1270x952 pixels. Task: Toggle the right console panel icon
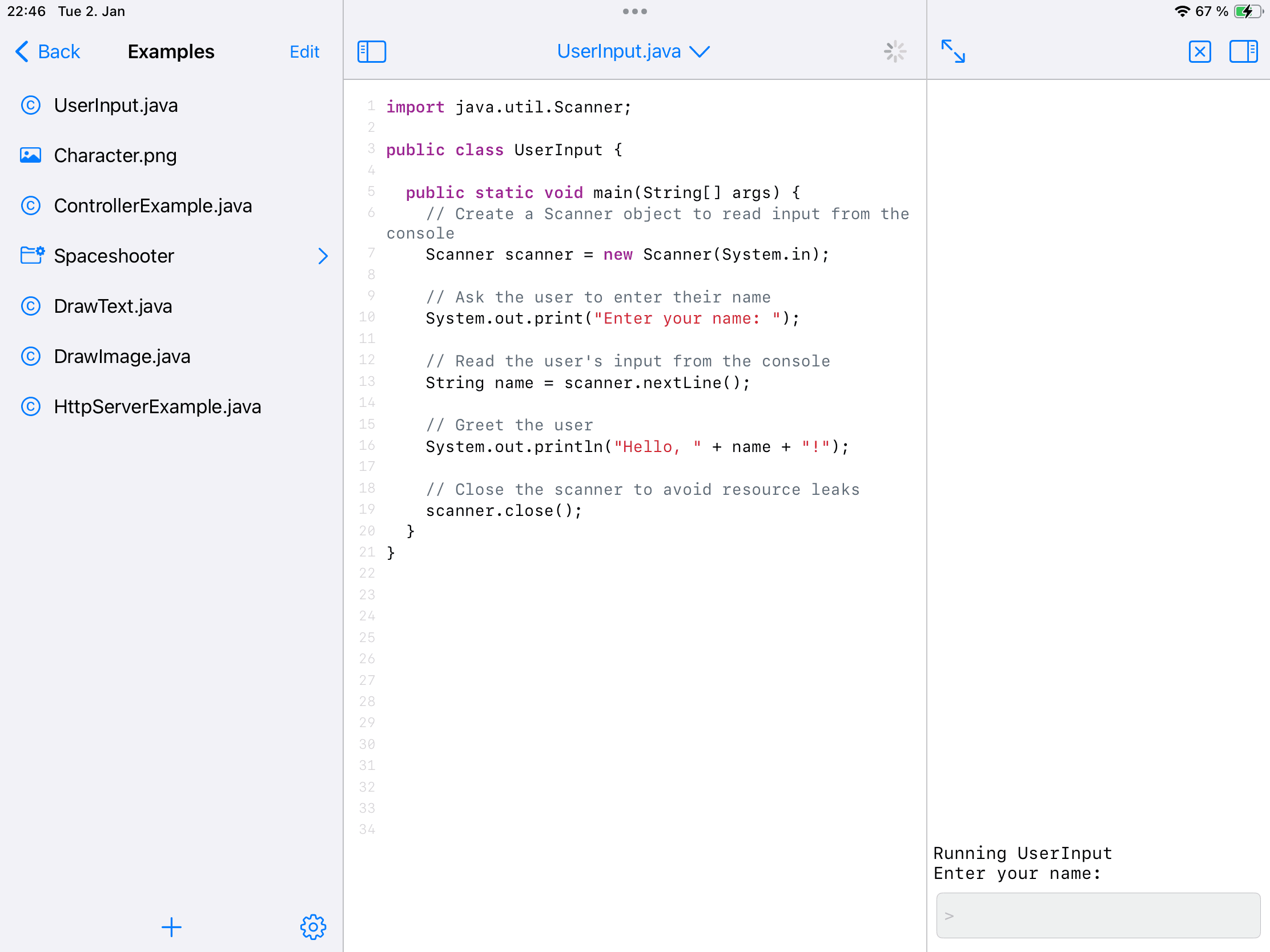[x=1243, y=51]
